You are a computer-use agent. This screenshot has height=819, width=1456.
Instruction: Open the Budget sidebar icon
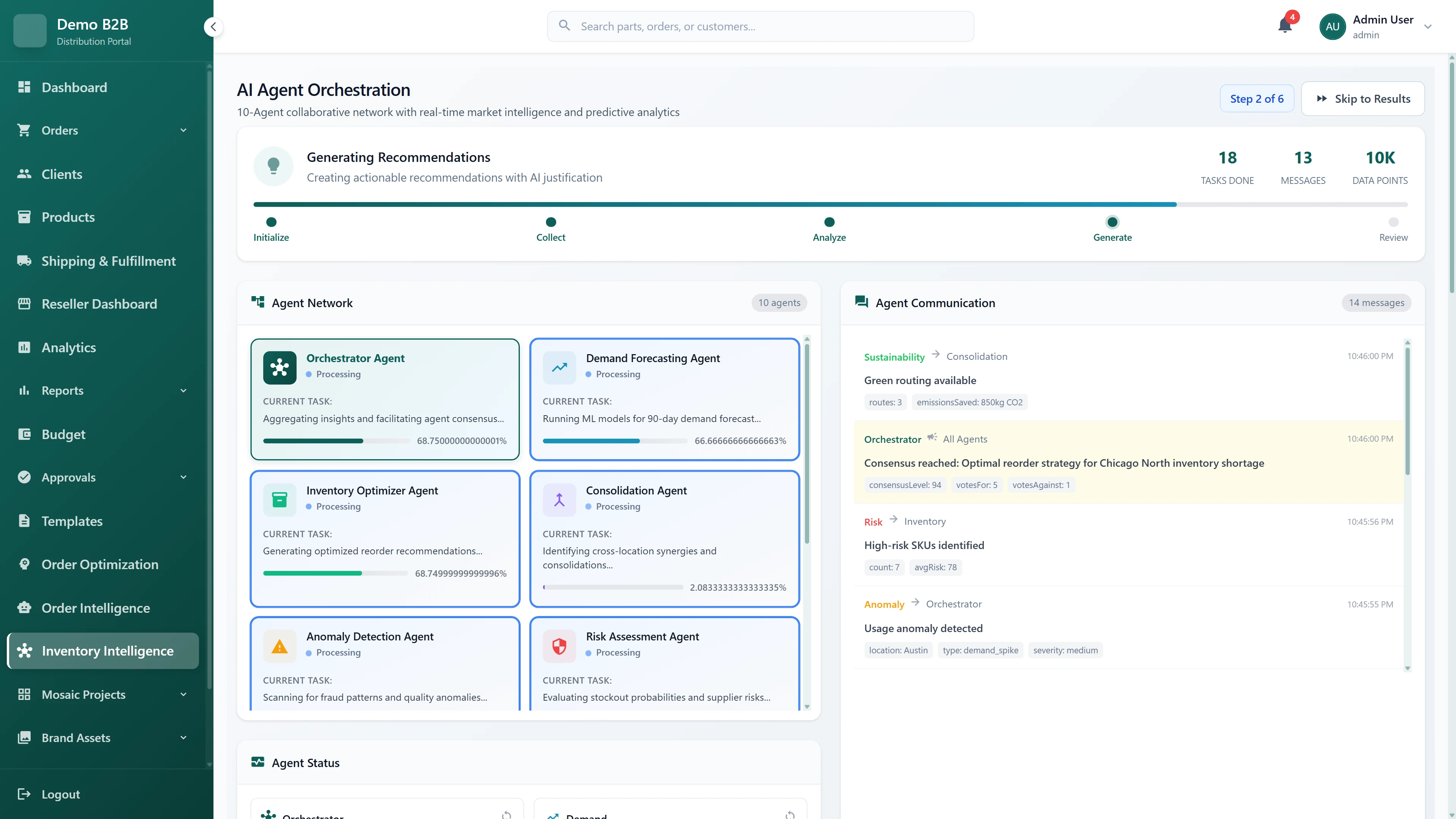[x=24, y=434]
